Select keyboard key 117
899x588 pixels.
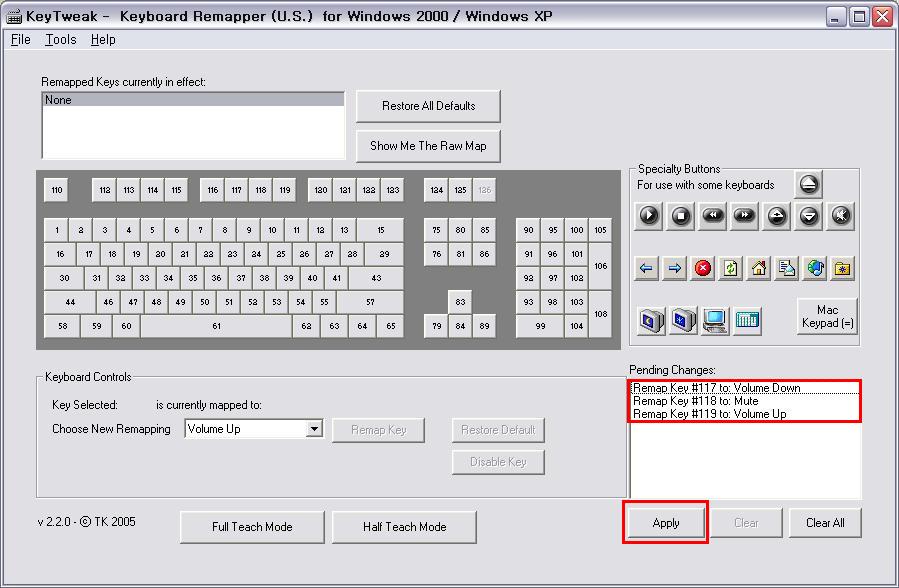pyautogui.click(x=237, y=190)
